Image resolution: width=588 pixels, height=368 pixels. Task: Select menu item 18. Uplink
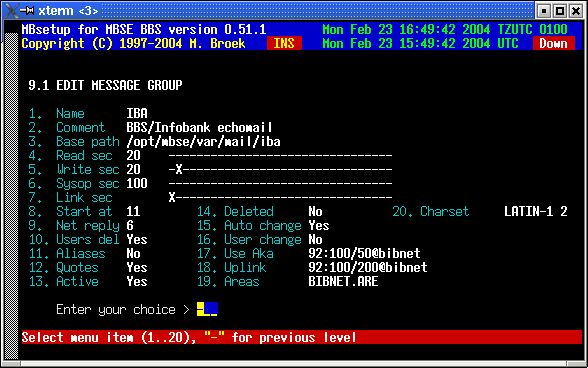pyautogui.click(x=232, y=268)
